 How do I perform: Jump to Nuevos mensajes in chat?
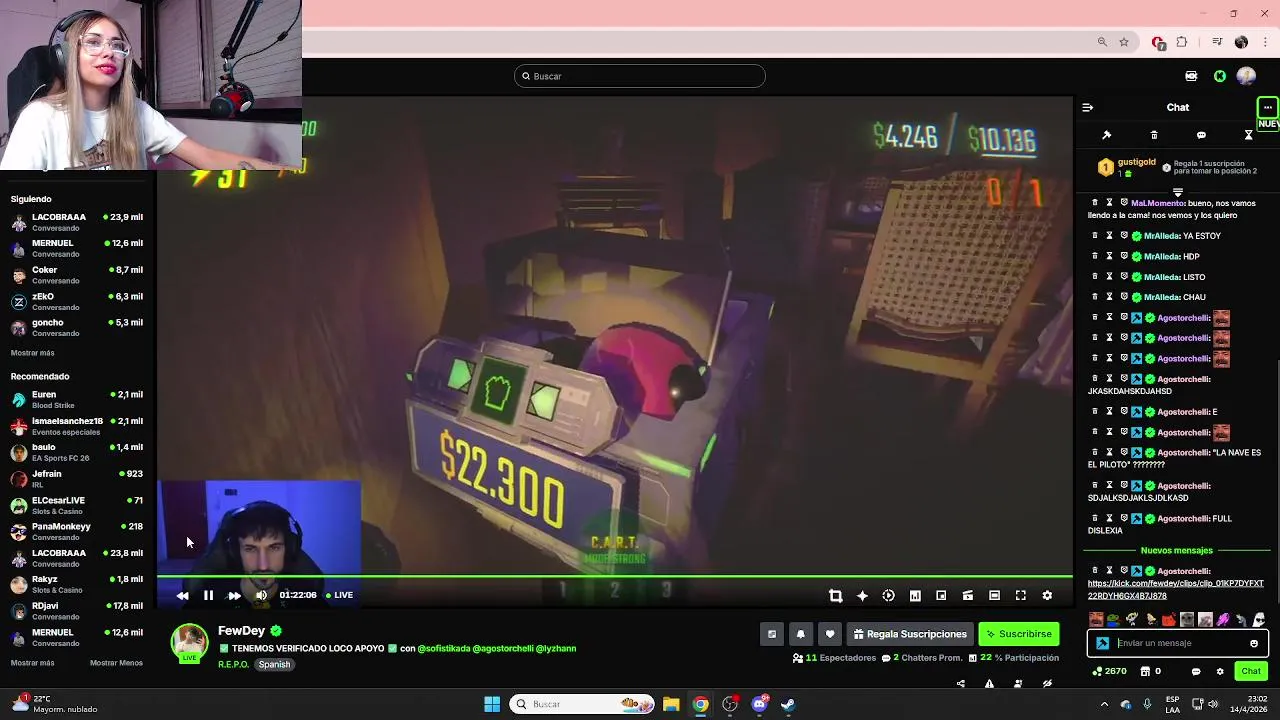coord(1176,551)
